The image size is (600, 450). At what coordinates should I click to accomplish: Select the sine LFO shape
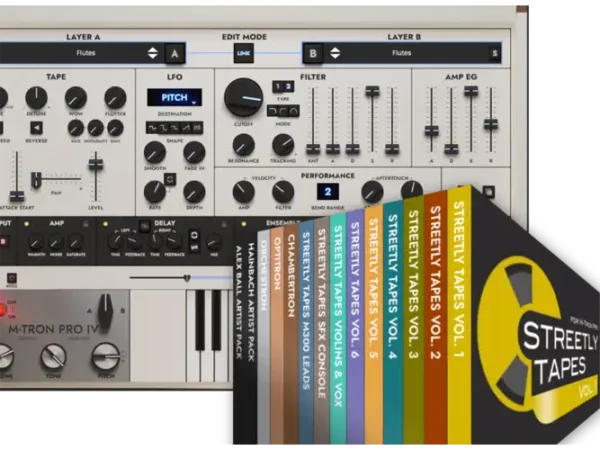click(x=152, y=128)
